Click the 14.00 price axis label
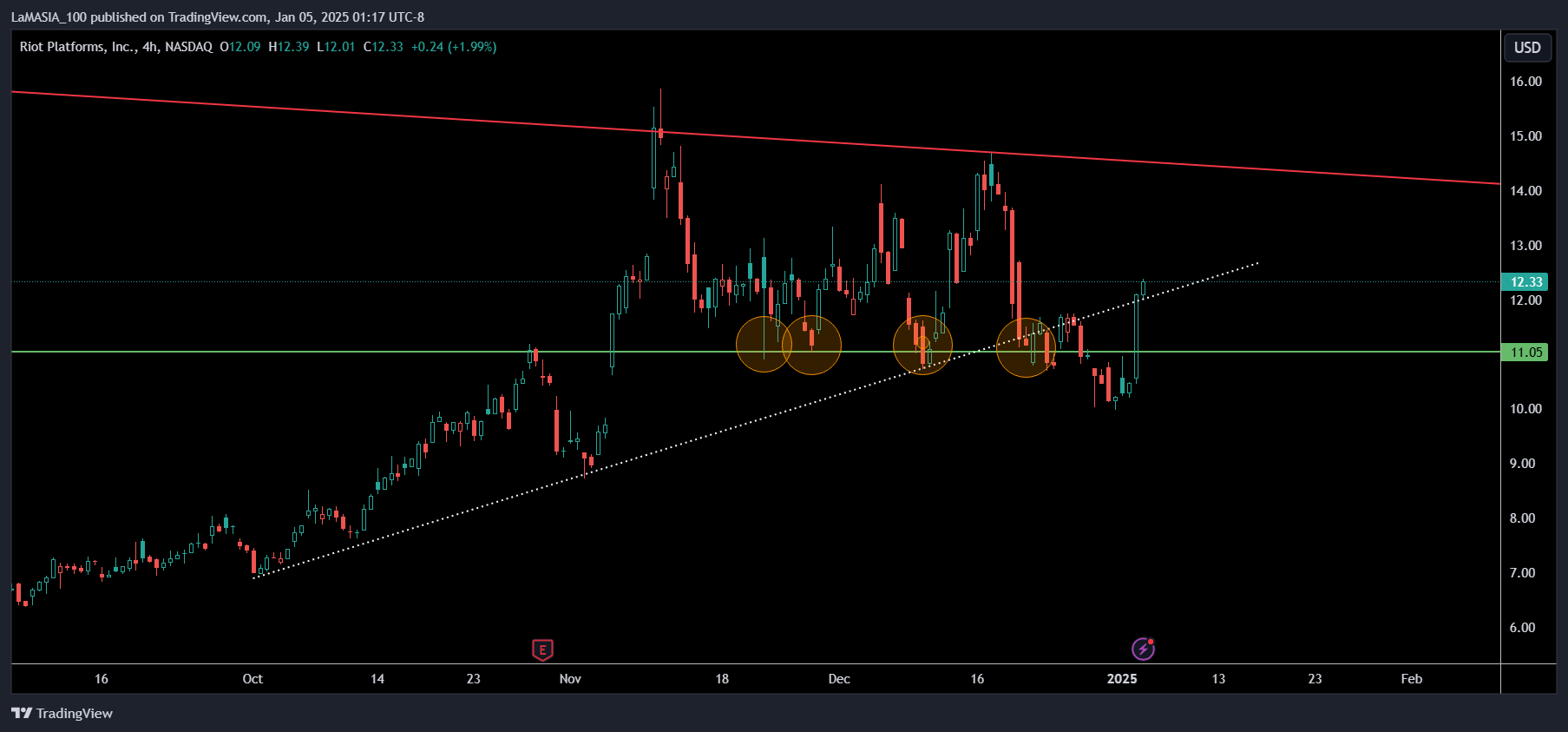This screenshot has width=1568, height=732. pos(1525,191)
